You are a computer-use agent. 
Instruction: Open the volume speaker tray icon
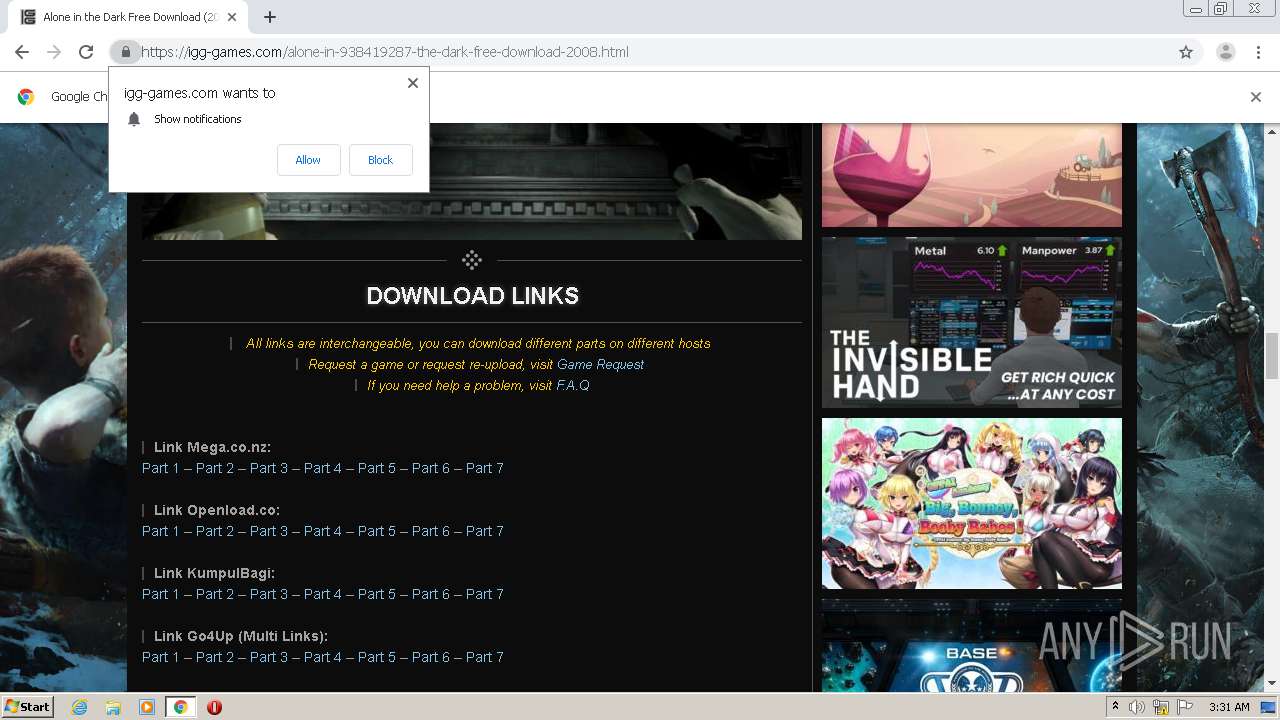[x=1137, y=707]
